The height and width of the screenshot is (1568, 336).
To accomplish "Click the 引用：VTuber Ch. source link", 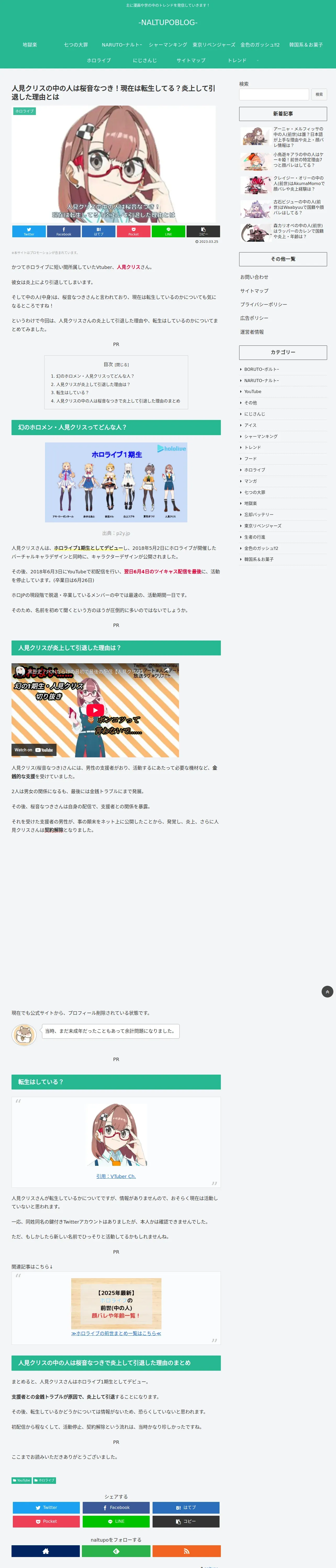I will click(x=116, y=1177).
